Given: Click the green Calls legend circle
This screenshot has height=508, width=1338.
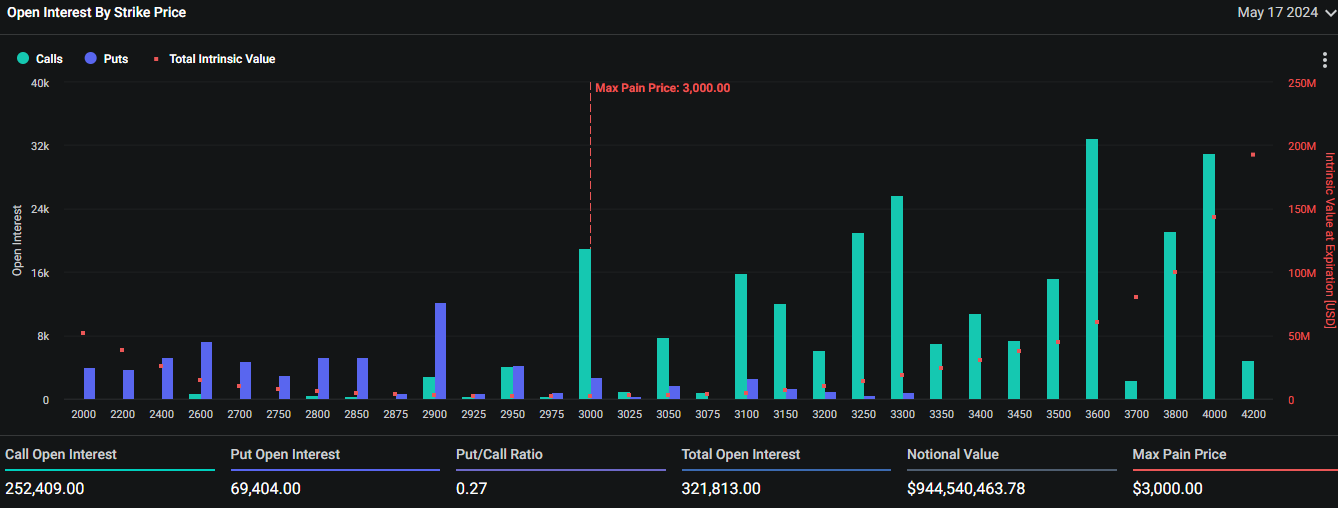Looking at the screenshot, I should [x=23, y=59].
